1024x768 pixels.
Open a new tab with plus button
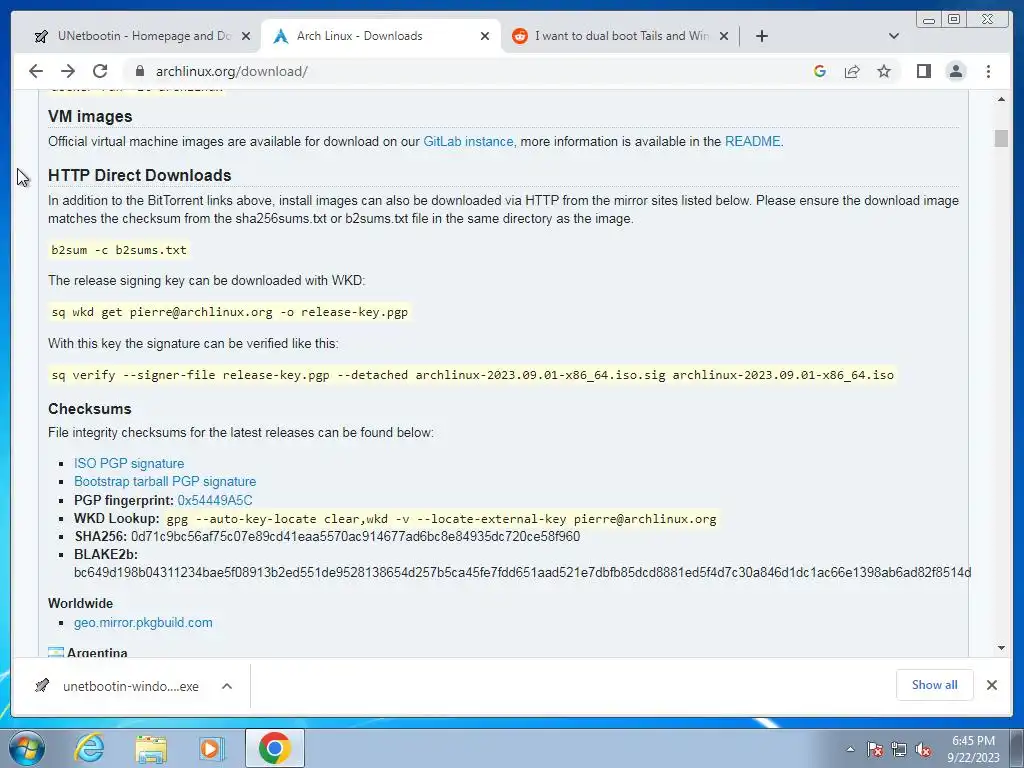[761, 36]
